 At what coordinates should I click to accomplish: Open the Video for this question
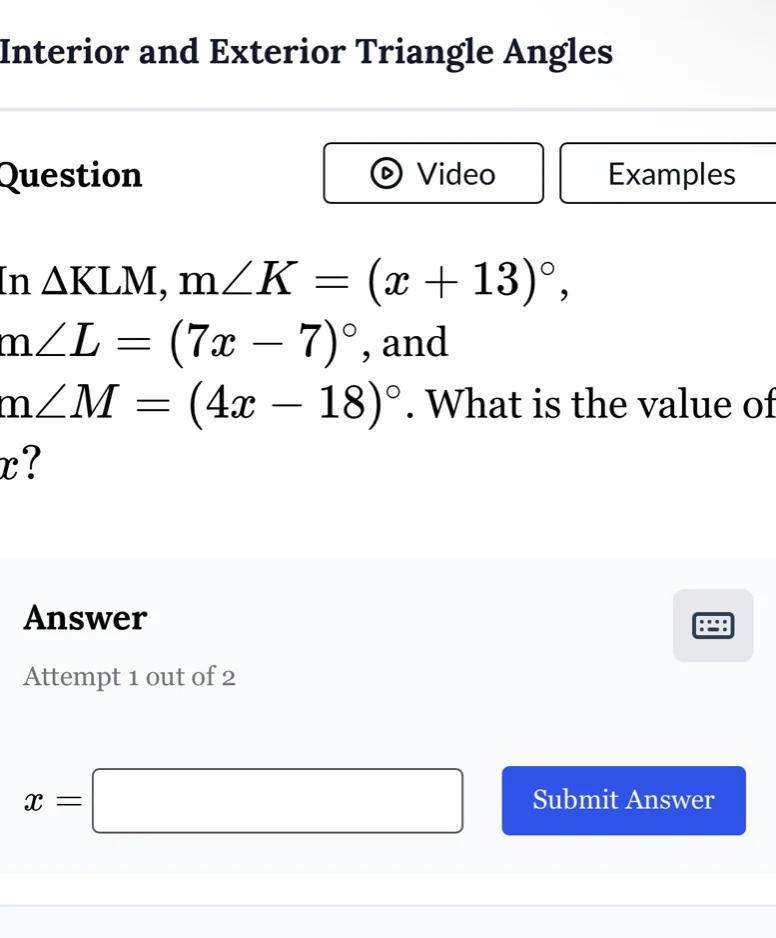[433, 173]
